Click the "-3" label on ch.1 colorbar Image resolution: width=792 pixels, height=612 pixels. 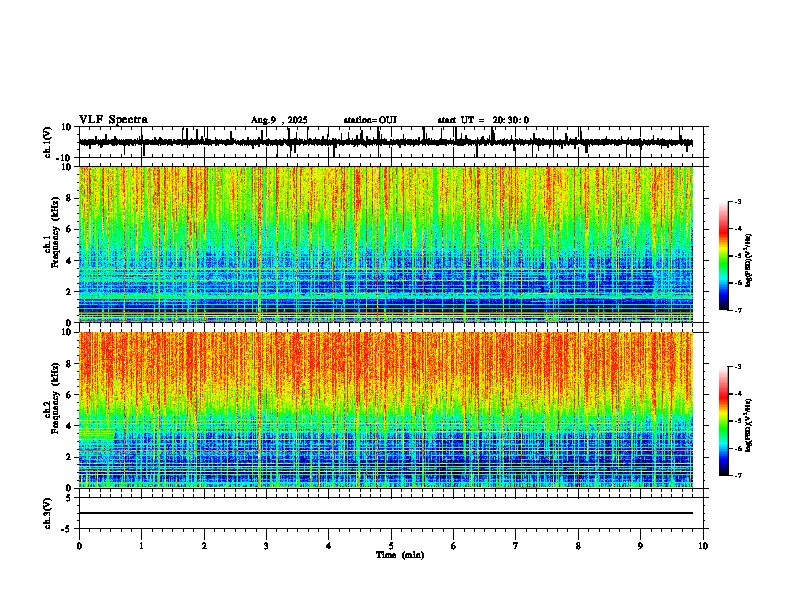point(737,201)
